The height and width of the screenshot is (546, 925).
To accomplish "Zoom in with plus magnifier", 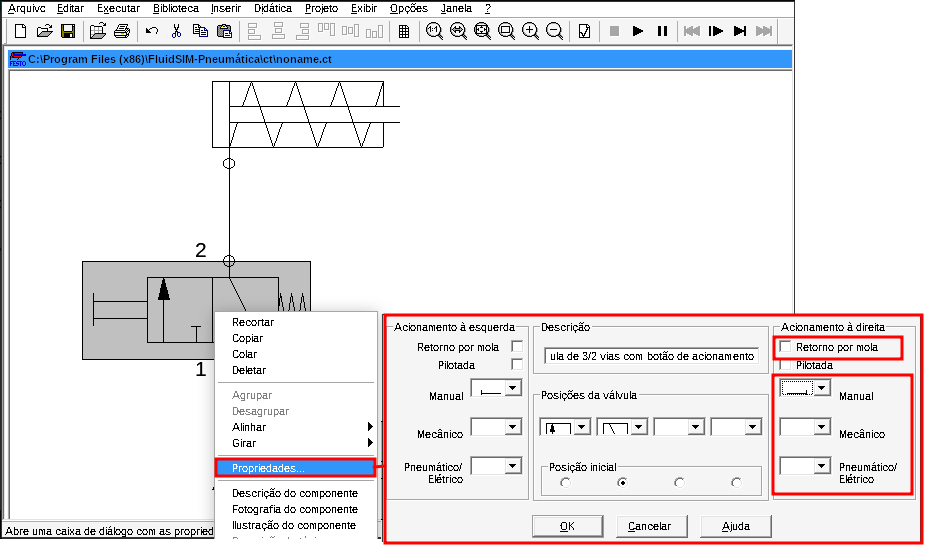I will coord(530,31).
